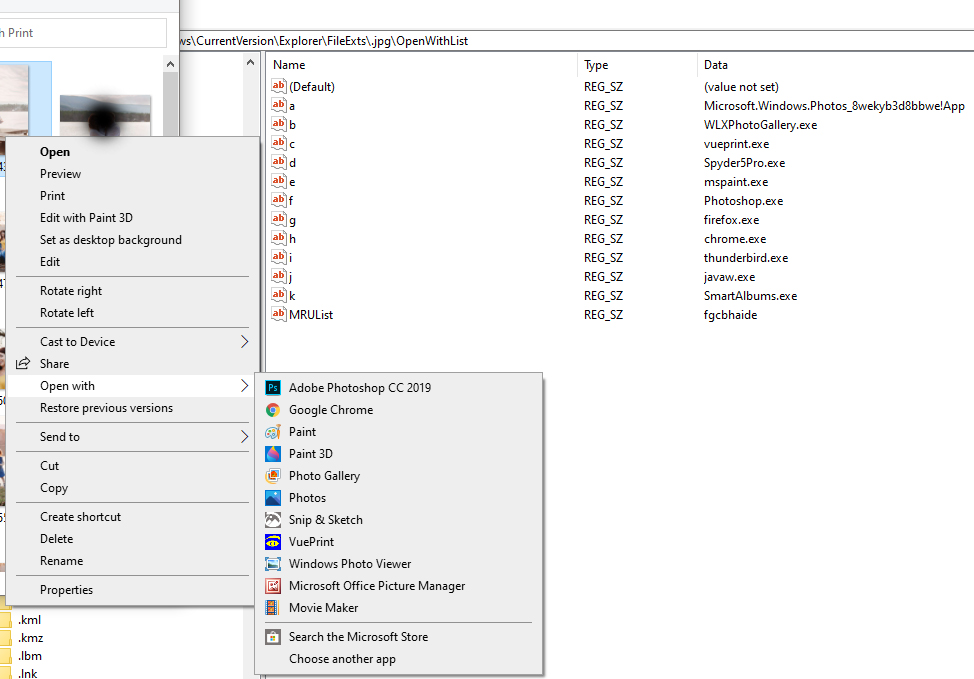
Task: Open image with Photos app icon
Action: click(273, 498)
